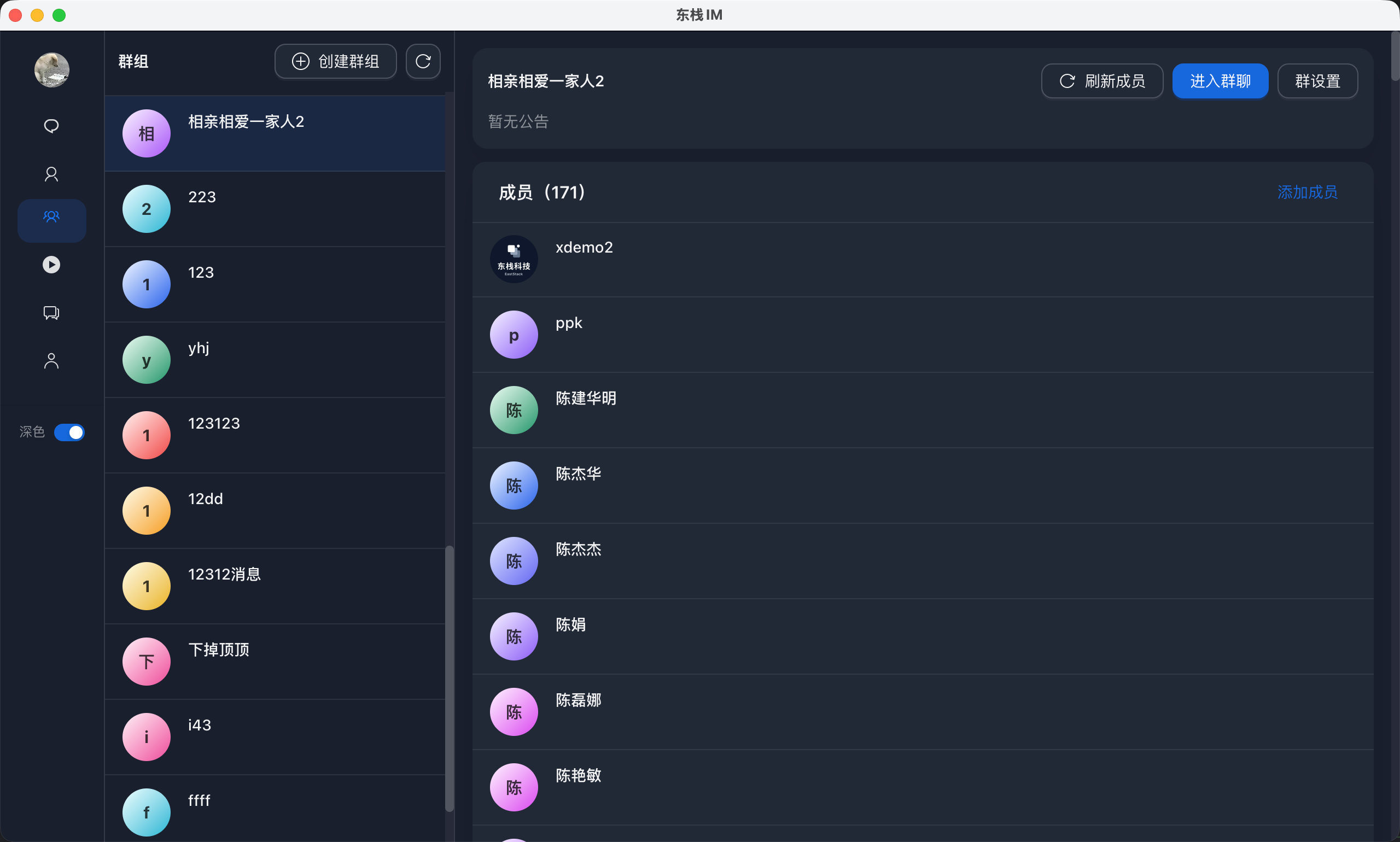
Task: Open the chat messages sidebar icon
Action: click(51, 125)
